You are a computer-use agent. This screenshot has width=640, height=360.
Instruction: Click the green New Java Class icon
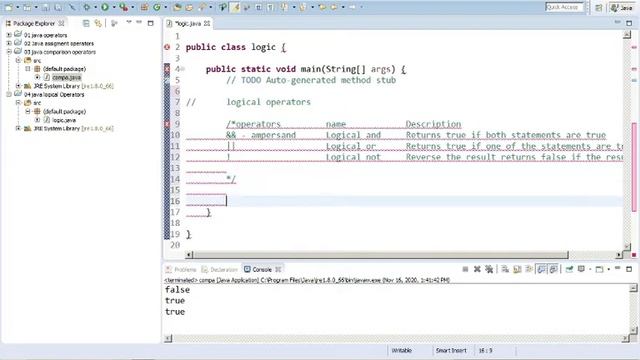(x=157, y=7)
